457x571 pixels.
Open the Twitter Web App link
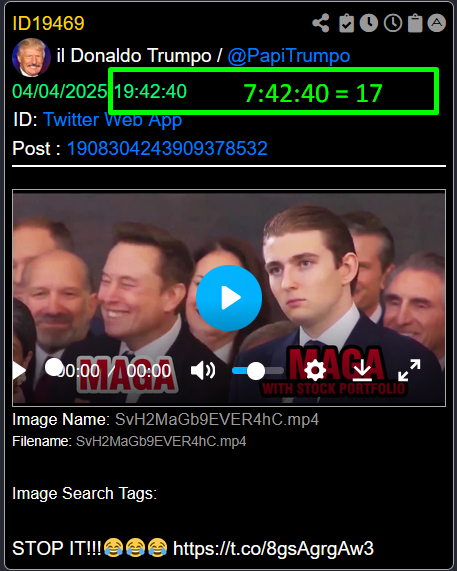pos(113,119)
